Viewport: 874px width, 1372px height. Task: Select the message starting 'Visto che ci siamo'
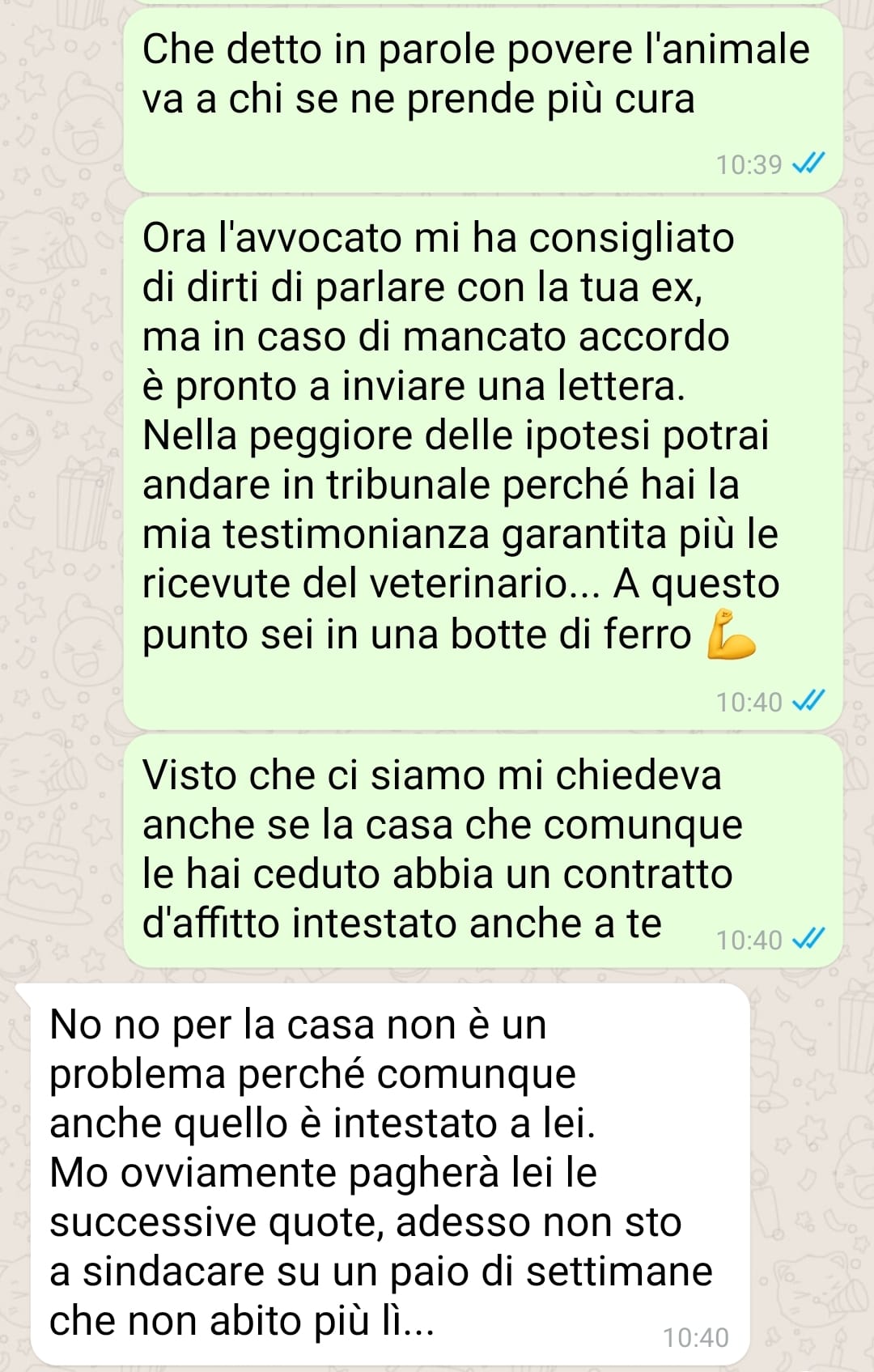tap(483, 851)
